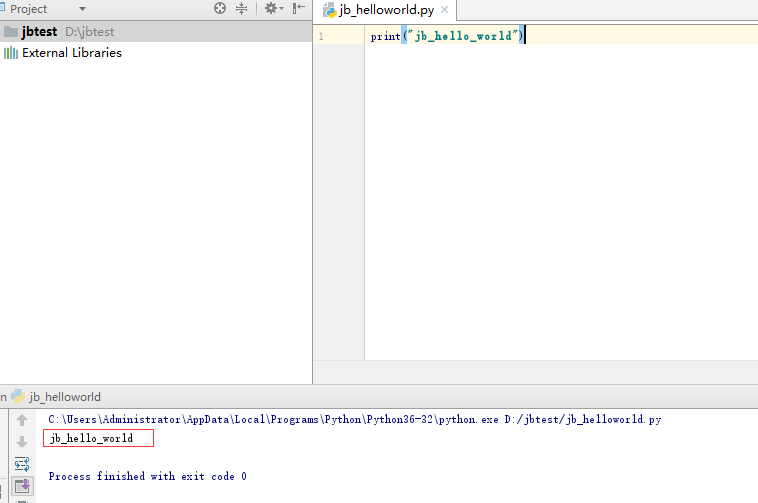The image size is (758, 503).
Task: Click the D:\jbtest path label
Action: point(89,32)
